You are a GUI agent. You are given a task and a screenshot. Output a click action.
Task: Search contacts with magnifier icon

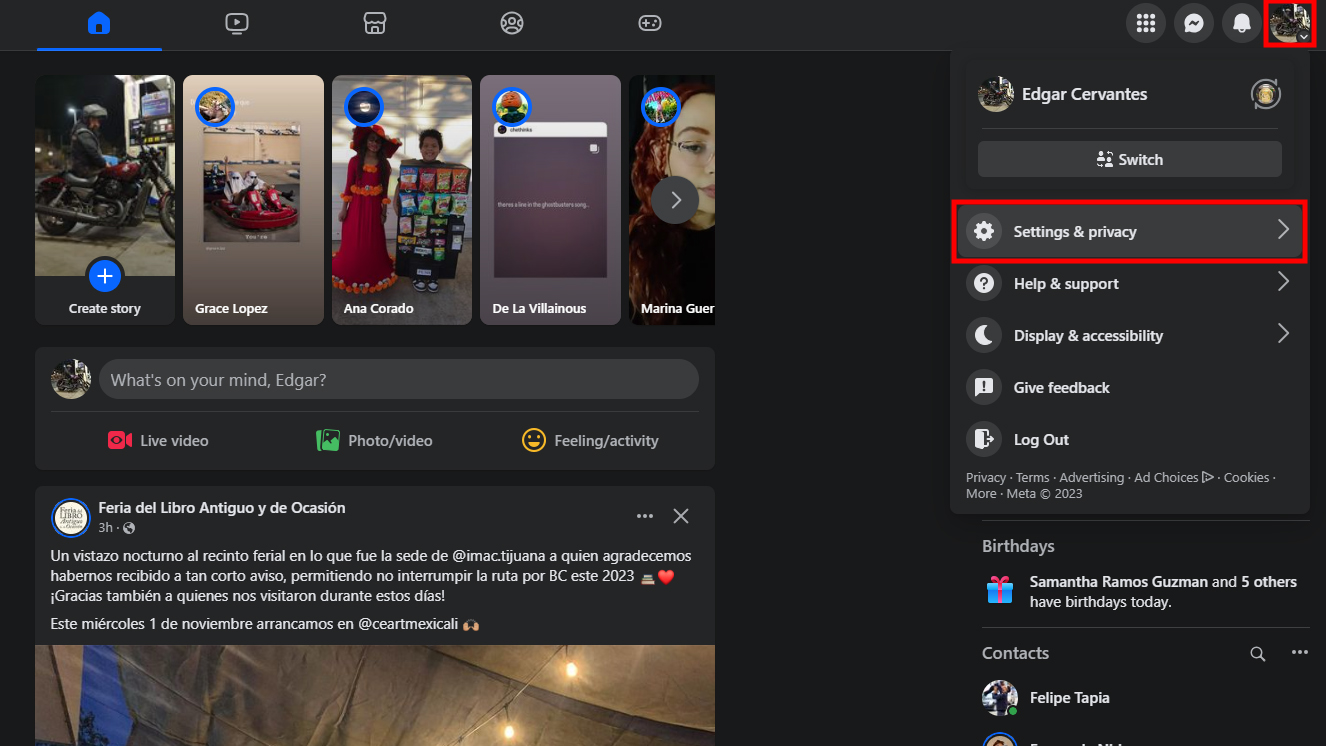[1257, 653]
